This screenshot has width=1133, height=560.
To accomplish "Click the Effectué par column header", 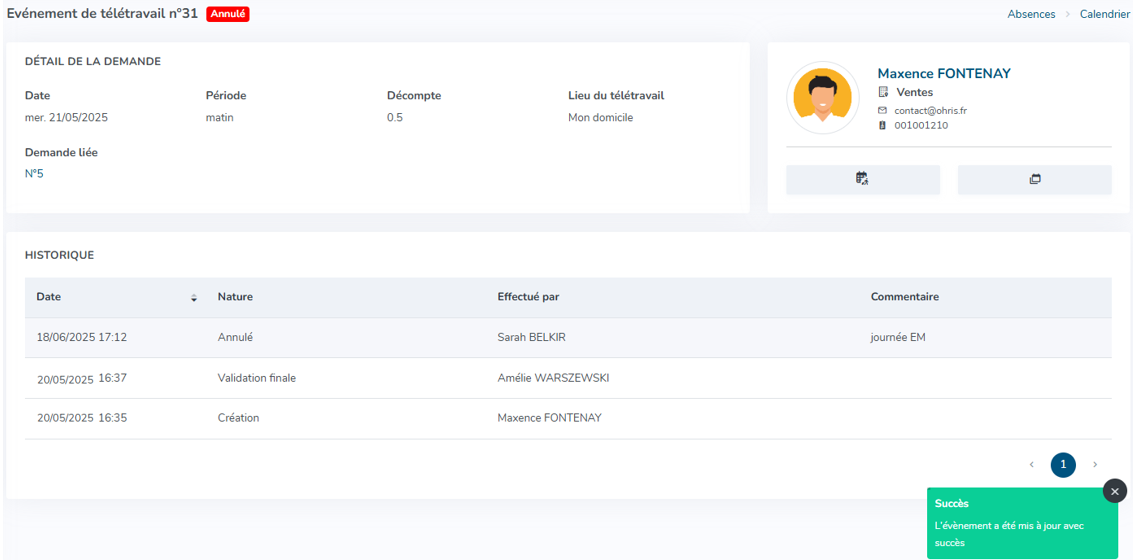I will pos(528,297).
